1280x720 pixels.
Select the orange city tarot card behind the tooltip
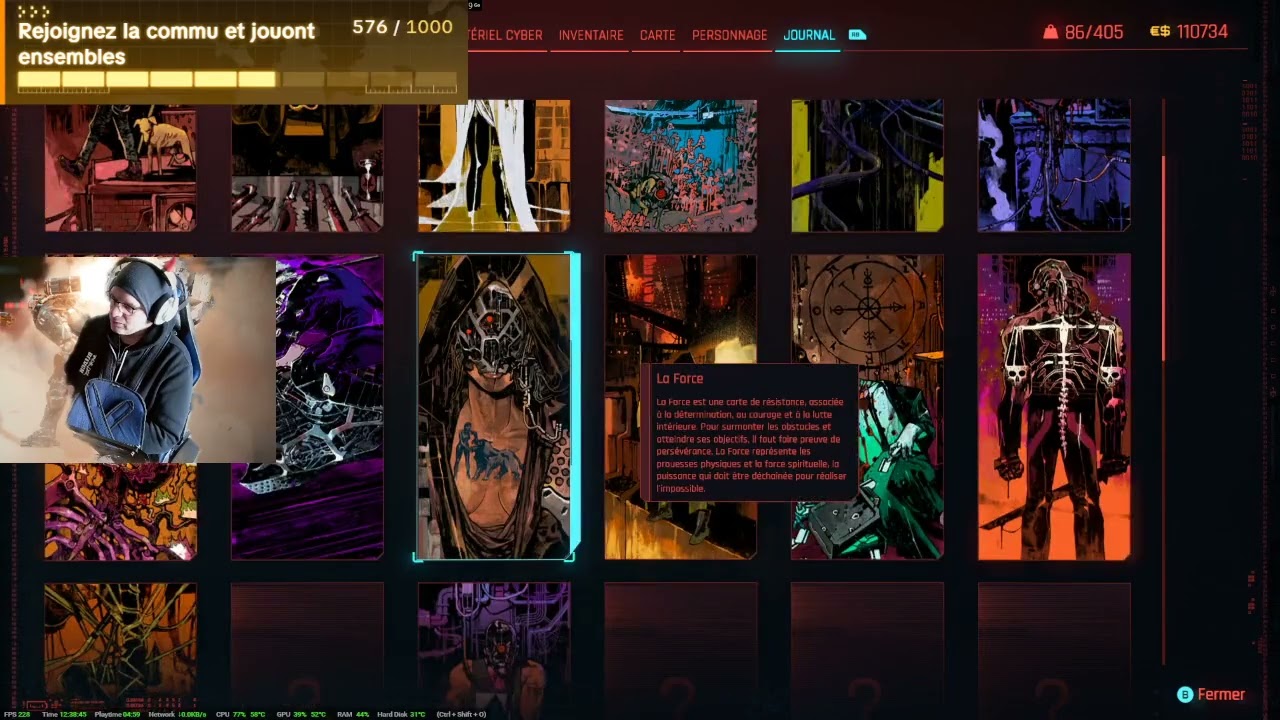pos(680,407)
